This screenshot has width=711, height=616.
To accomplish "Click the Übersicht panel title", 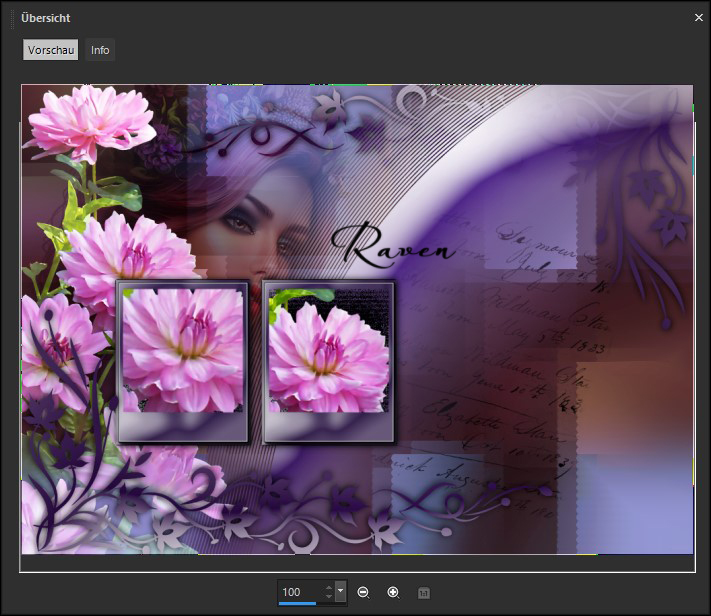I will (45, 18).
